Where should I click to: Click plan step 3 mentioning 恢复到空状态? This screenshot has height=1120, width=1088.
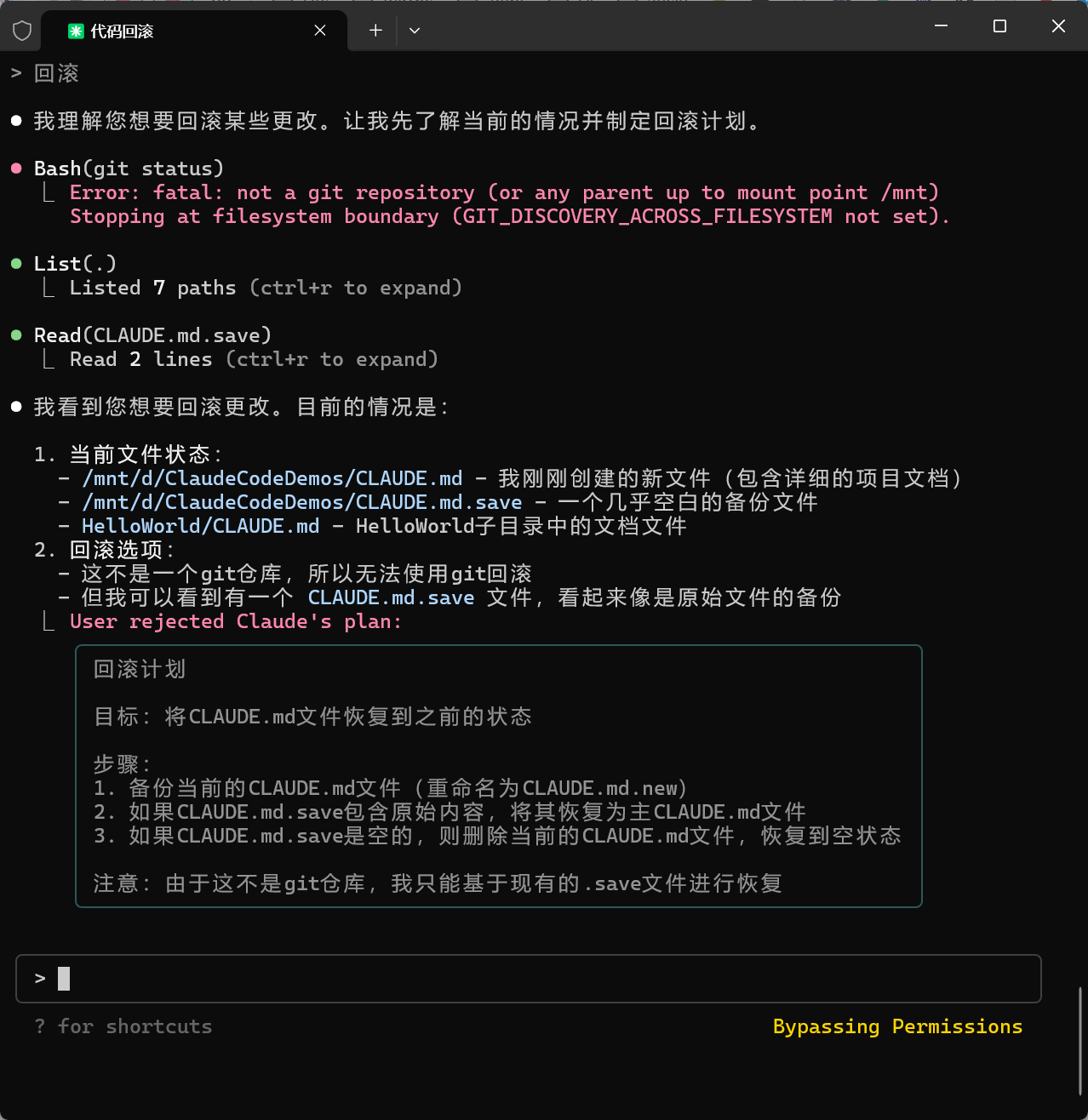tap(497, 836)
